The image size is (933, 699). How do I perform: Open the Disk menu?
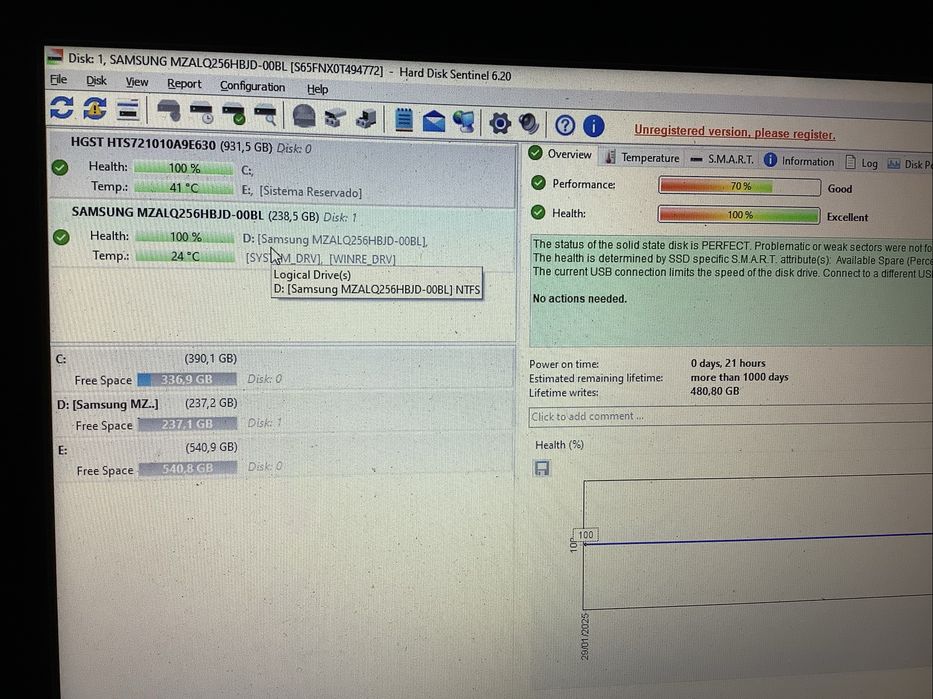[96, 80]
